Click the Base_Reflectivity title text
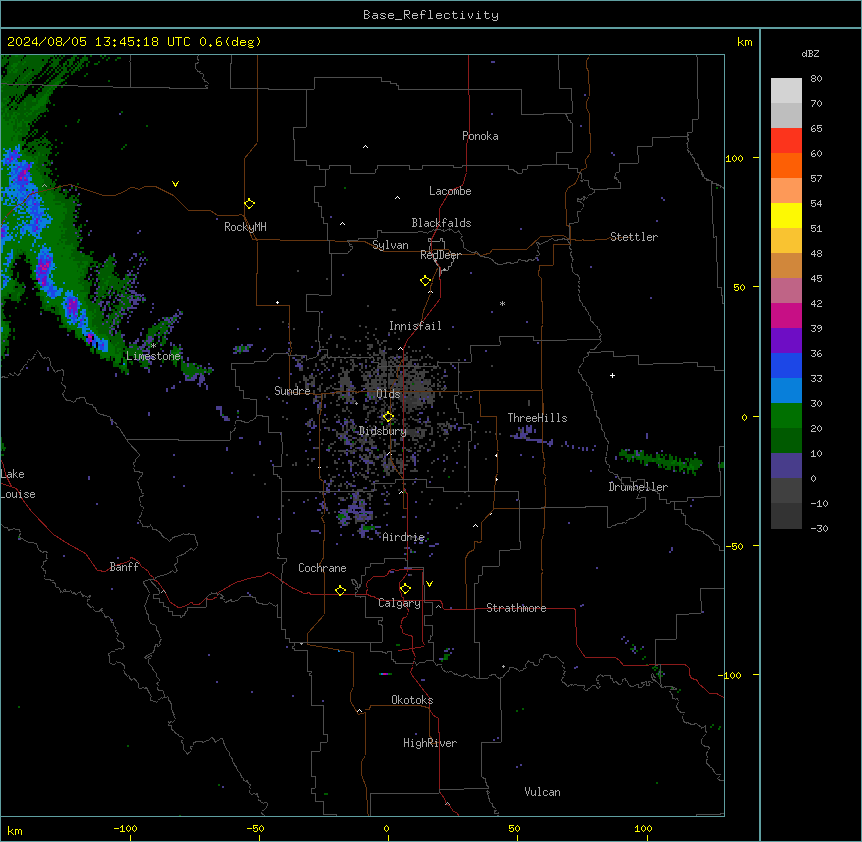The width and height of the screenshot is (862, 842). 431,15
